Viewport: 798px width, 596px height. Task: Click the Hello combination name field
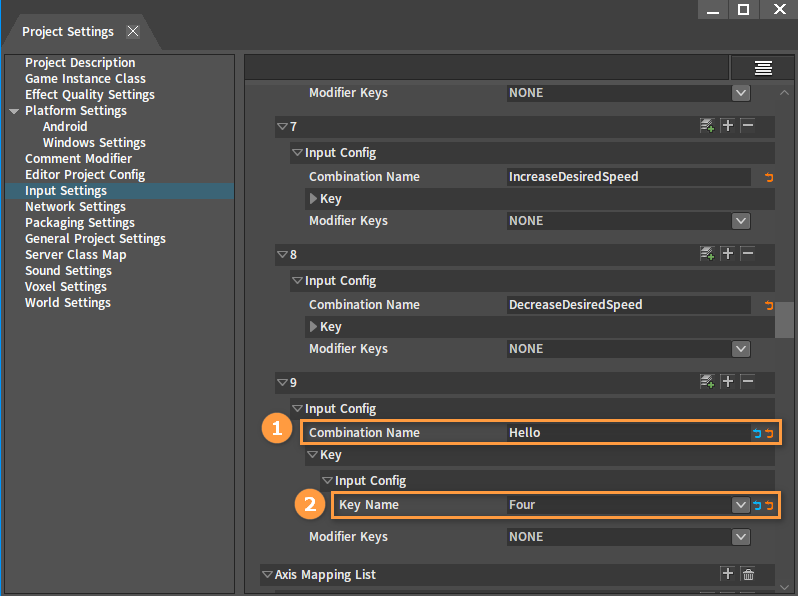click(629, 433)
